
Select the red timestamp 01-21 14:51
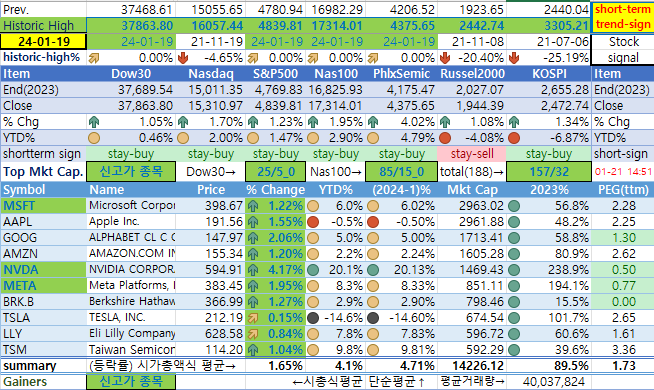tap(623, 171)
